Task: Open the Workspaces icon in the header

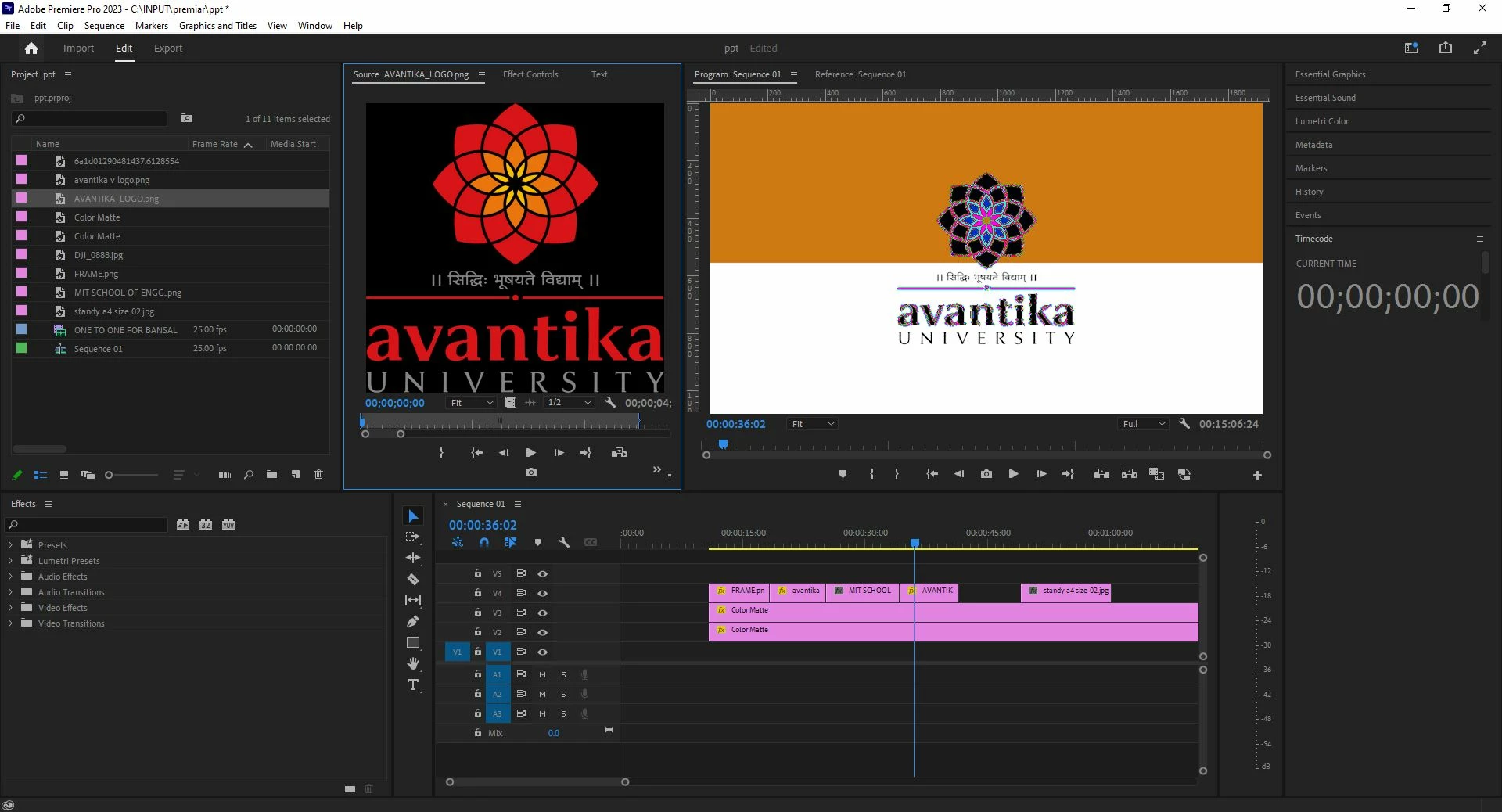Action: coord(1411,48)
